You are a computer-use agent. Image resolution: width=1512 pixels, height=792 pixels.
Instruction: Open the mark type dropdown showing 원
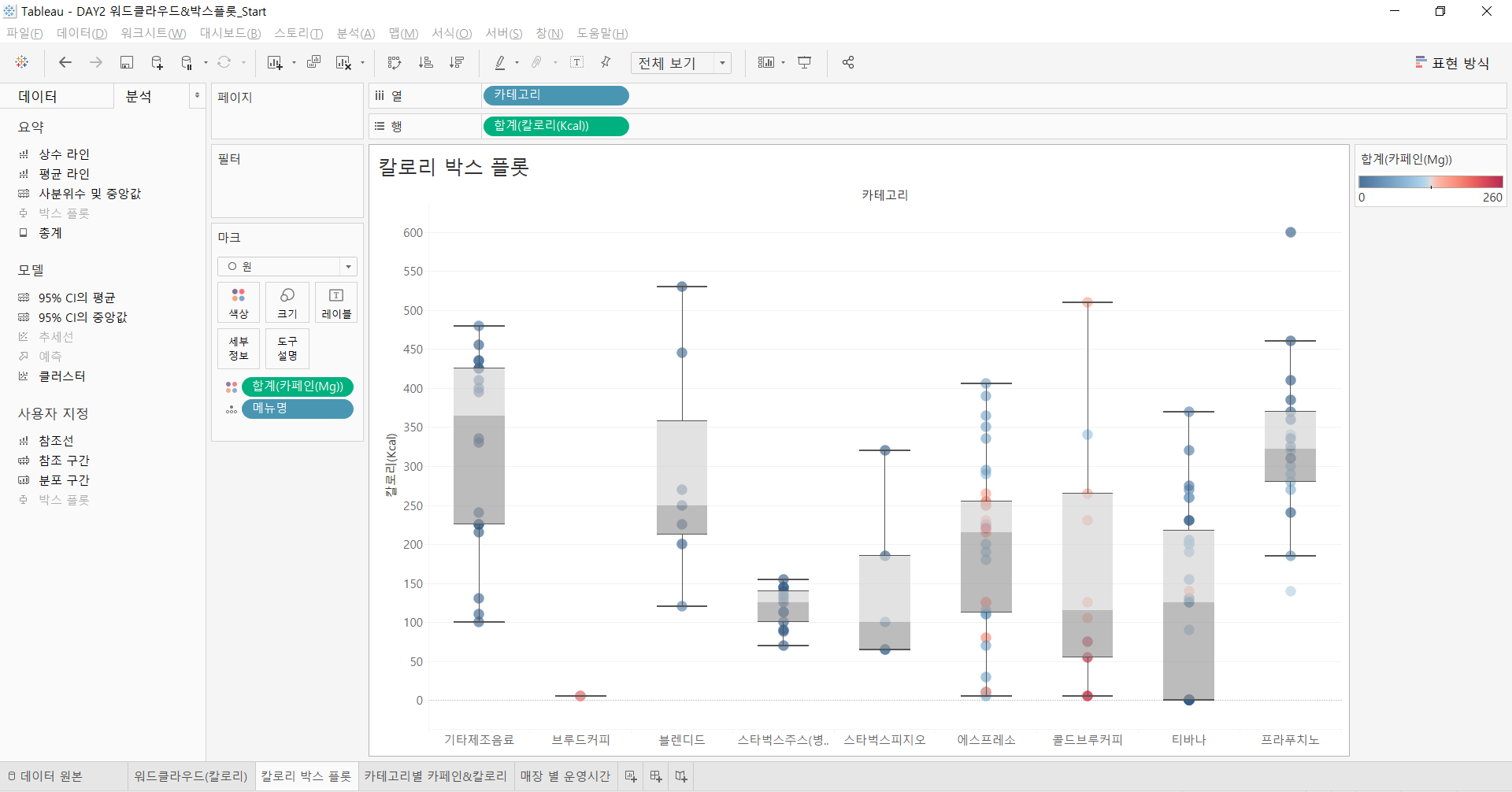coord(287,266)
